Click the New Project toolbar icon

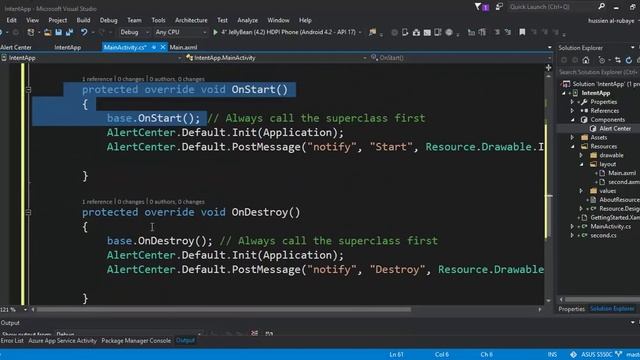(31, 32)
